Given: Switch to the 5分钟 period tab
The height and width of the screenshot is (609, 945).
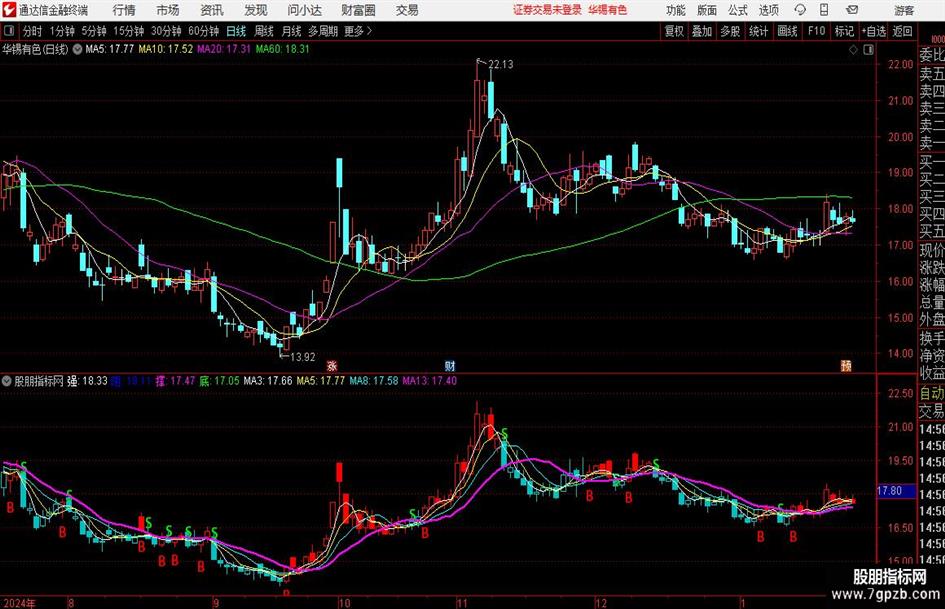Looking at the screenshot, I should click(93, 31).
